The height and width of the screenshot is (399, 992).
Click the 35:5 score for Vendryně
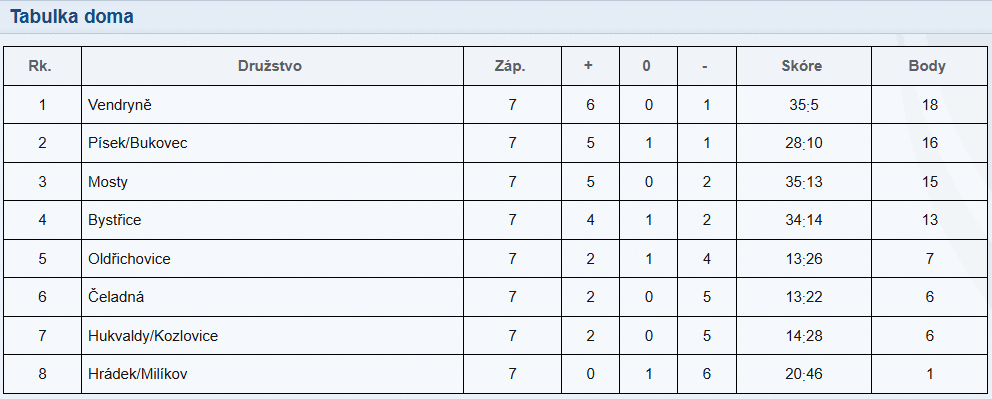pos(803,105)
